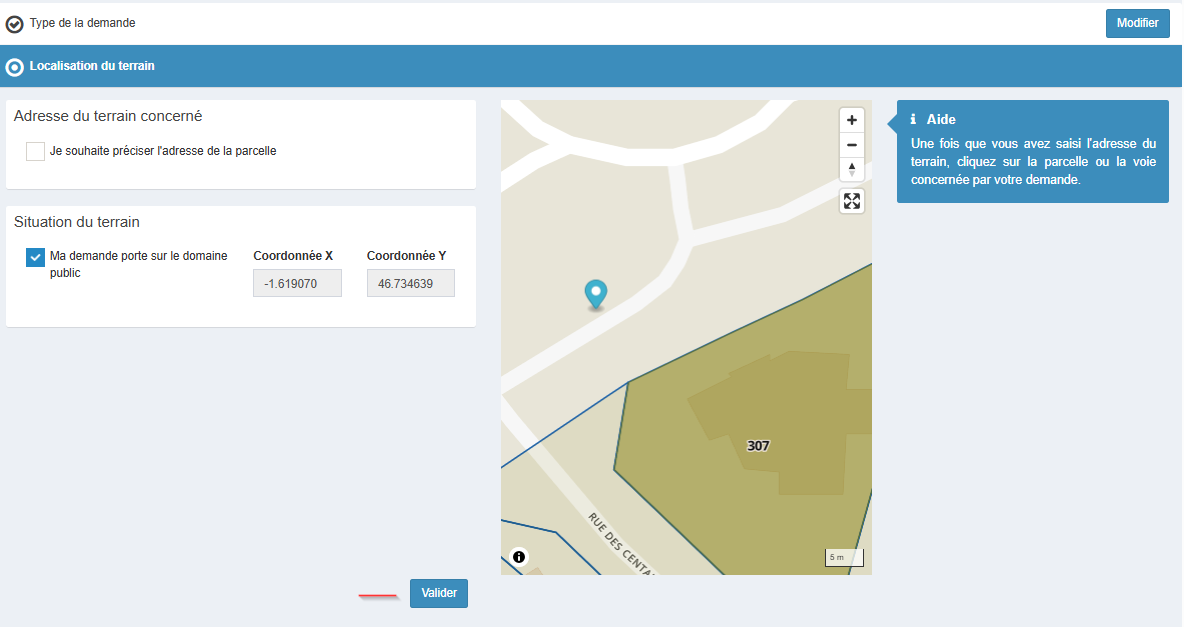
Task: Click the 5 m map scale bar
Action: pos(843,558)
